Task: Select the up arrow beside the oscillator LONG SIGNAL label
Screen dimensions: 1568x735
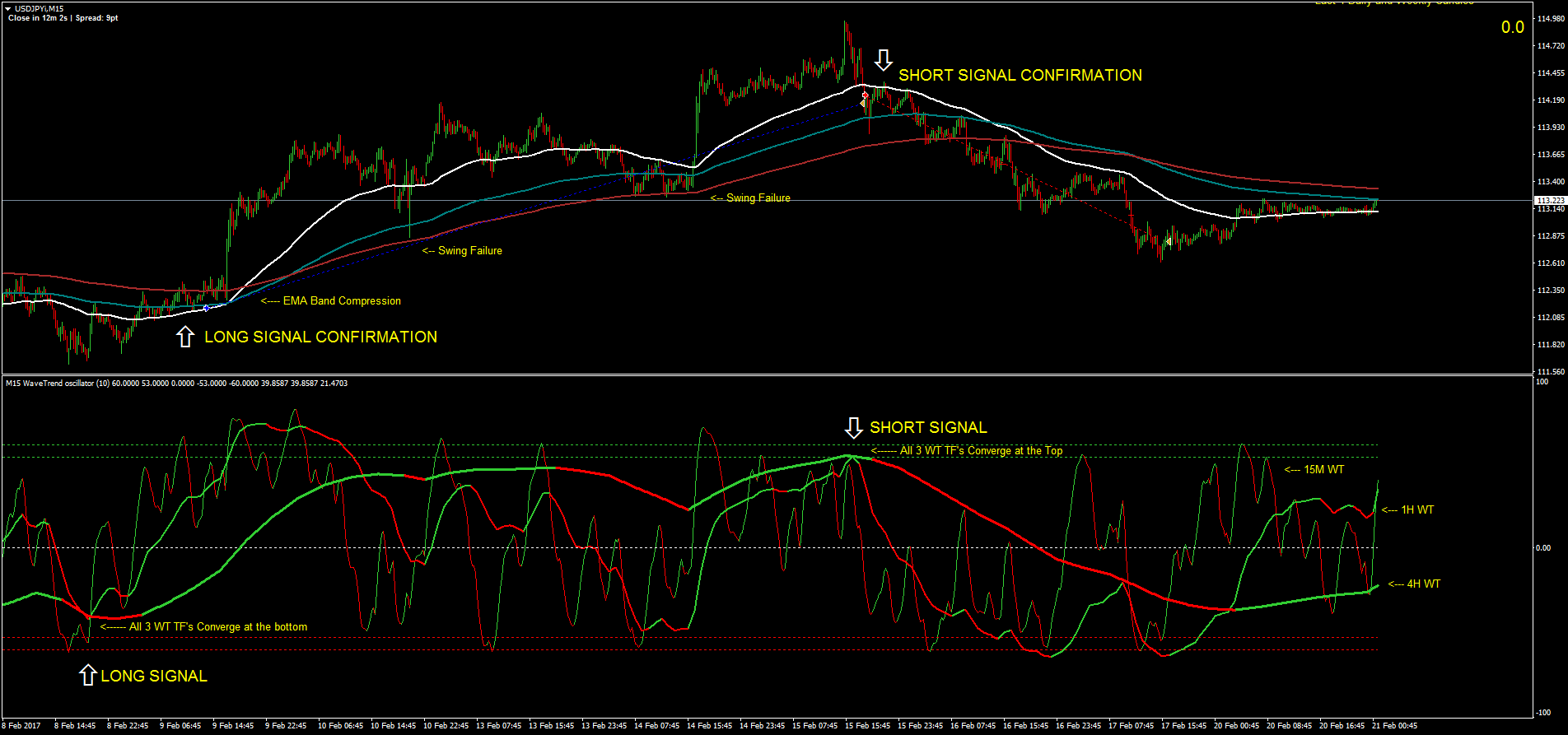Action: (87, 675)
